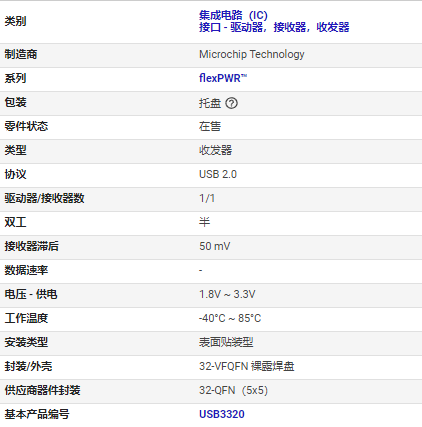Open the flexPWR series link

tap(223, 78)
